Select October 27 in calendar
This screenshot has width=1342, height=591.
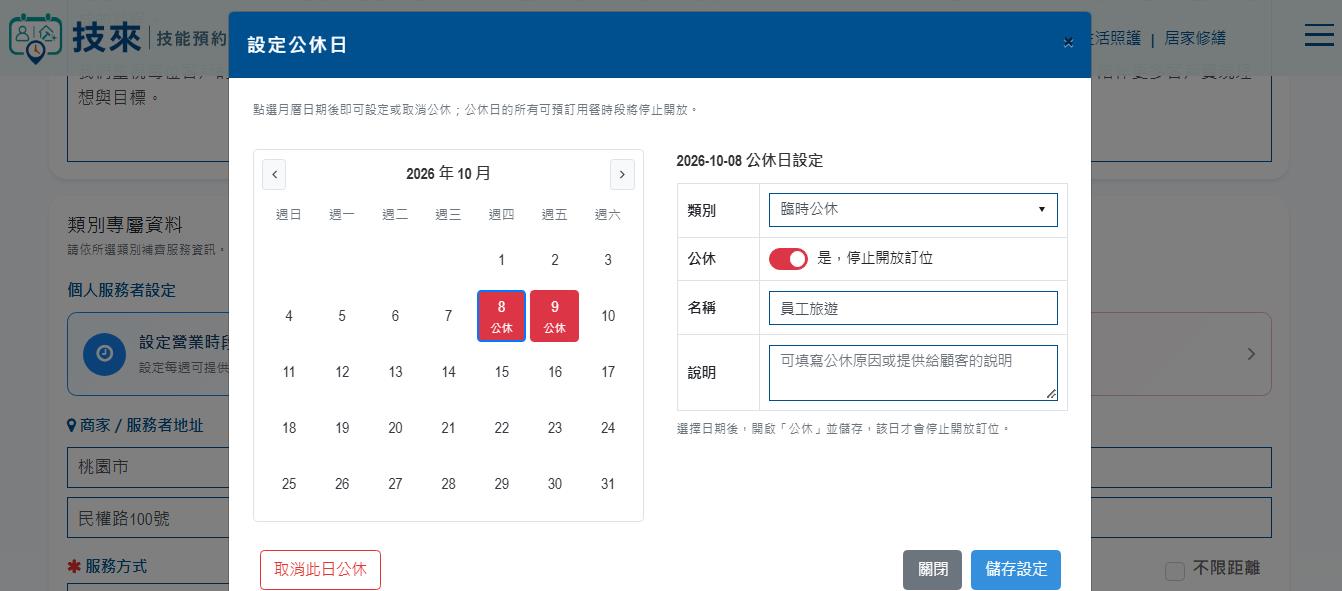[x=395, y=484]
